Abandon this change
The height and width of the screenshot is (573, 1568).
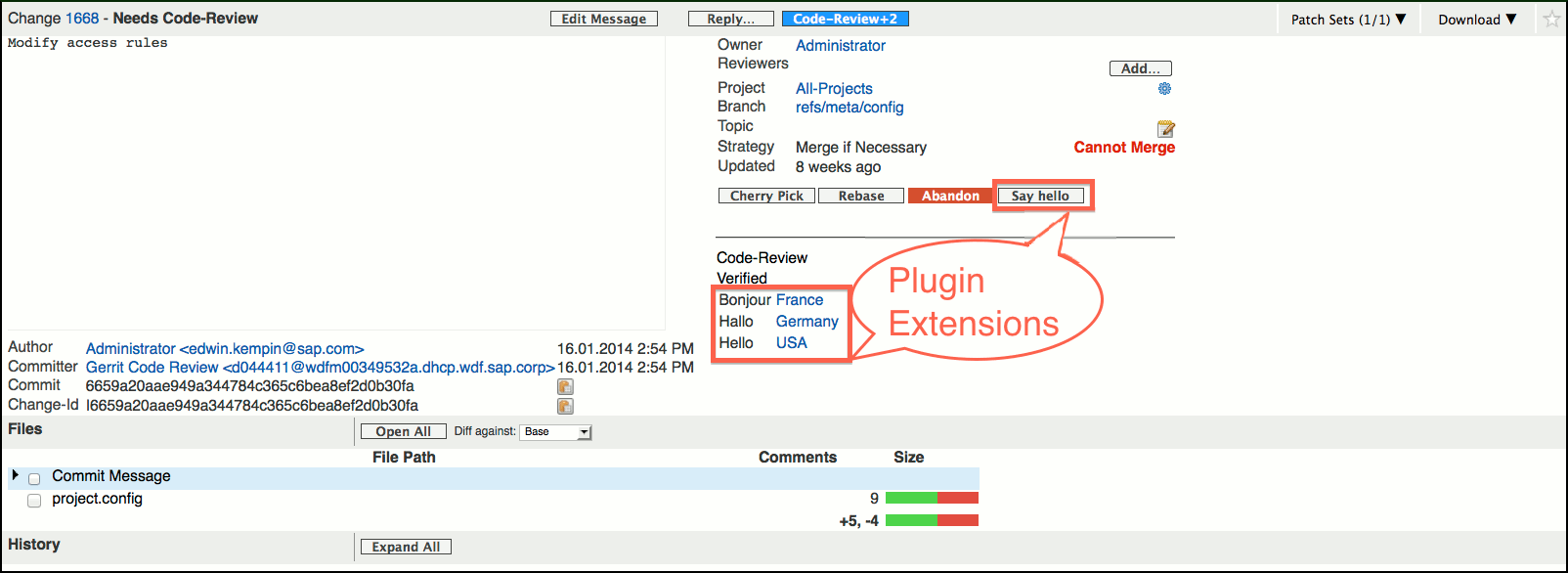coord(949,197)
